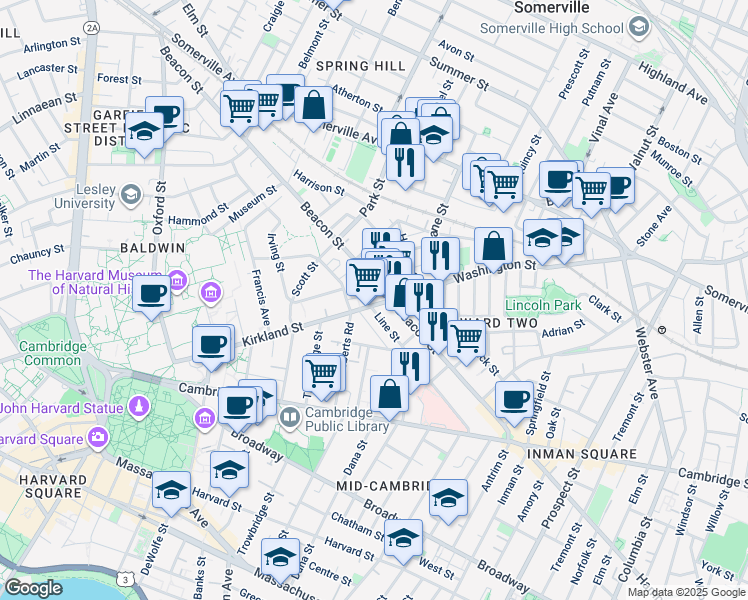Select the grocery cart marker right of Ward Two restaurant
The image size is (748, 600).
point(467,340)
